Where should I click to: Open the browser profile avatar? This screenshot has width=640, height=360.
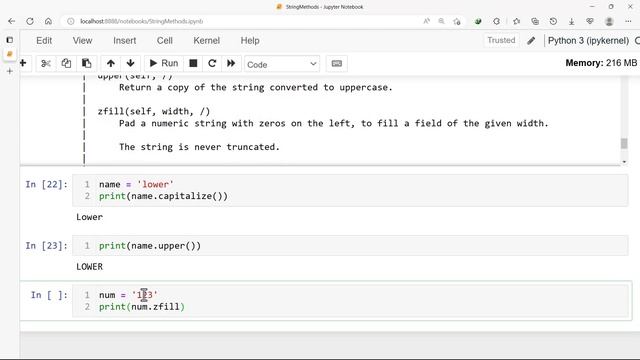click(x=609, y=21)
